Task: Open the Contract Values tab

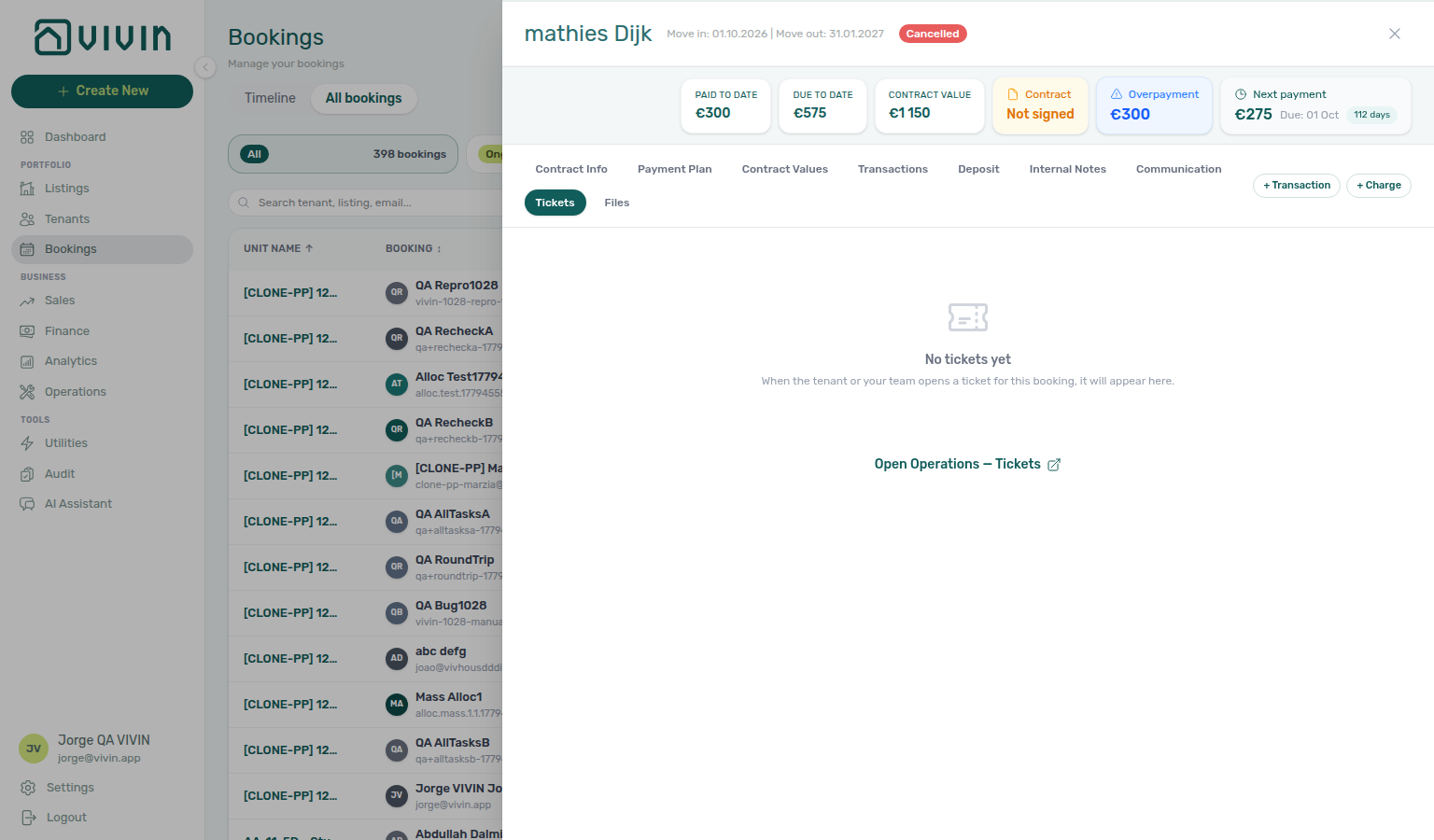Action: [x=785, y=169]
